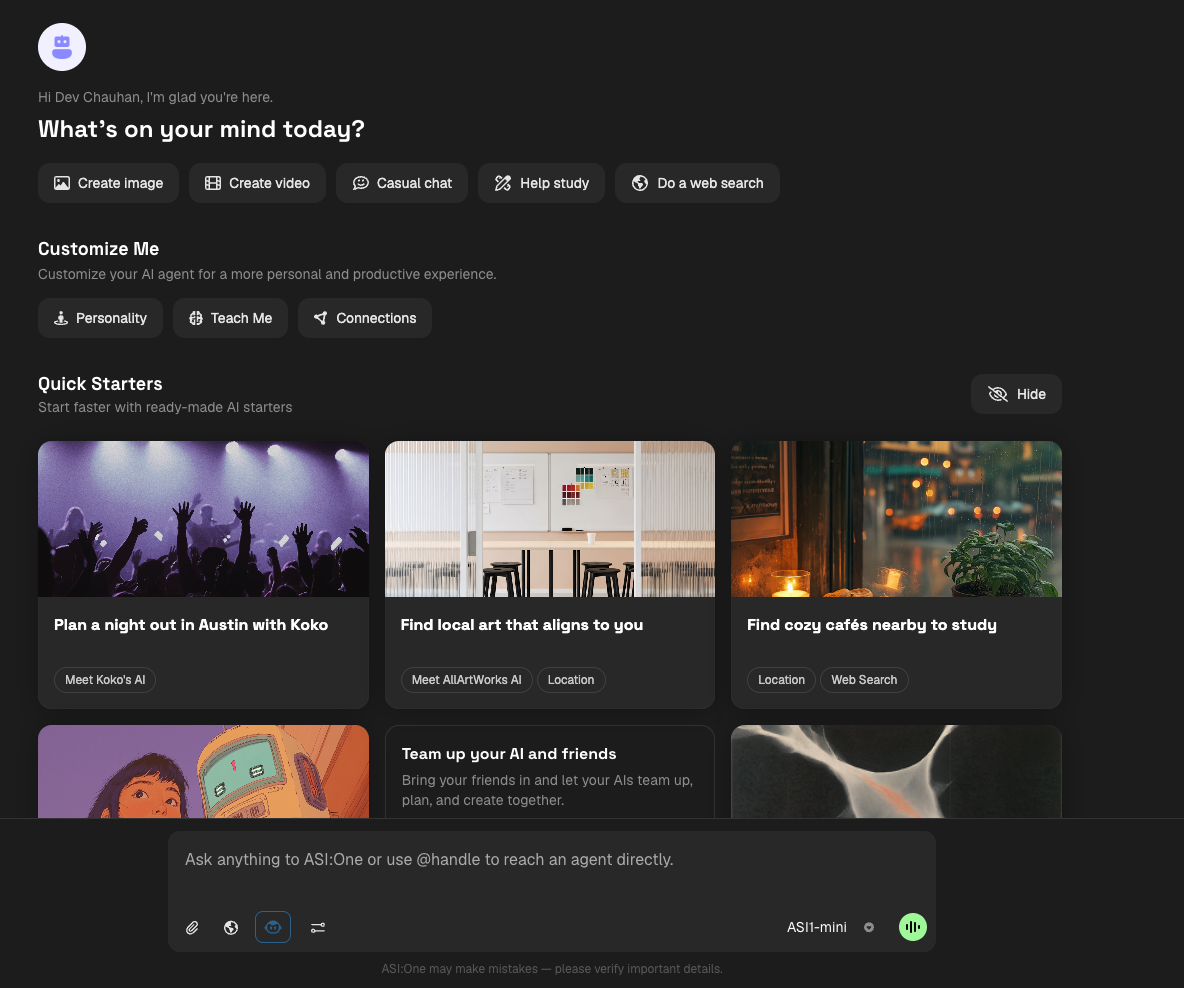Image resolution: width=1184 pixels, height=988 pixels.
Task: Start a Casual chat
Action: [x=402, y=183]
